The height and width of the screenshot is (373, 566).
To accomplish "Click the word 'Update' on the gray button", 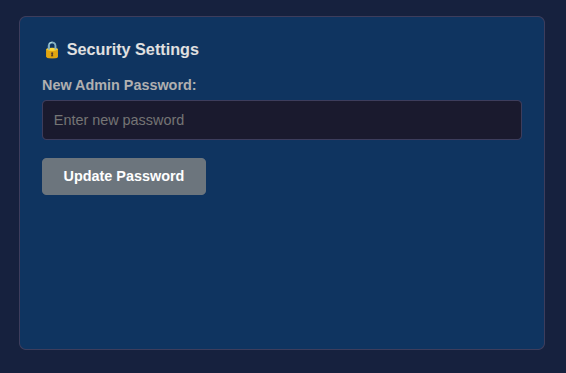I will [x=88, y=176].
